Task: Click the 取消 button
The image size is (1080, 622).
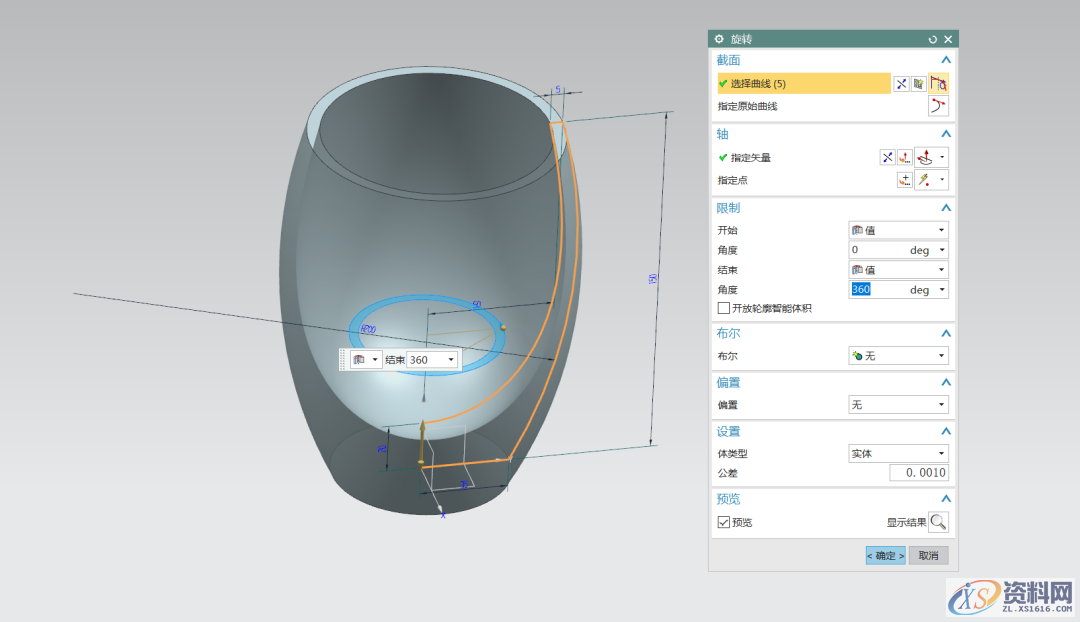Action: pyautogui.click(x=928, y=556)
